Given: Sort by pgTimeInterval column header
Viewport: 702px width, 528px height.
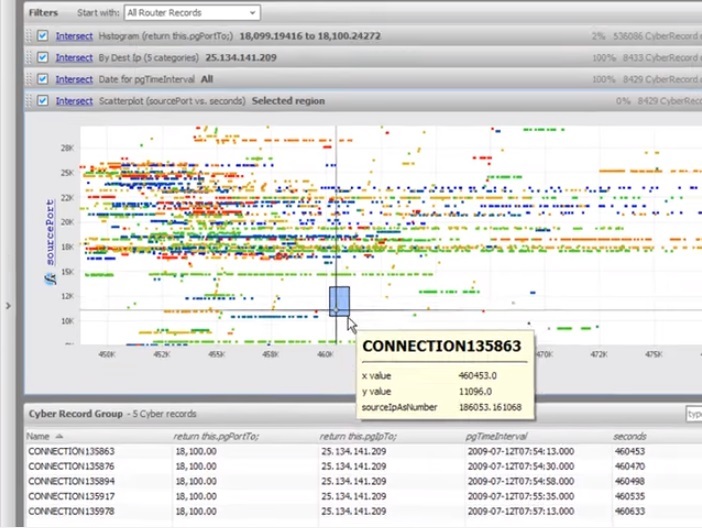Looking at the screenshot, I should 496,436.
